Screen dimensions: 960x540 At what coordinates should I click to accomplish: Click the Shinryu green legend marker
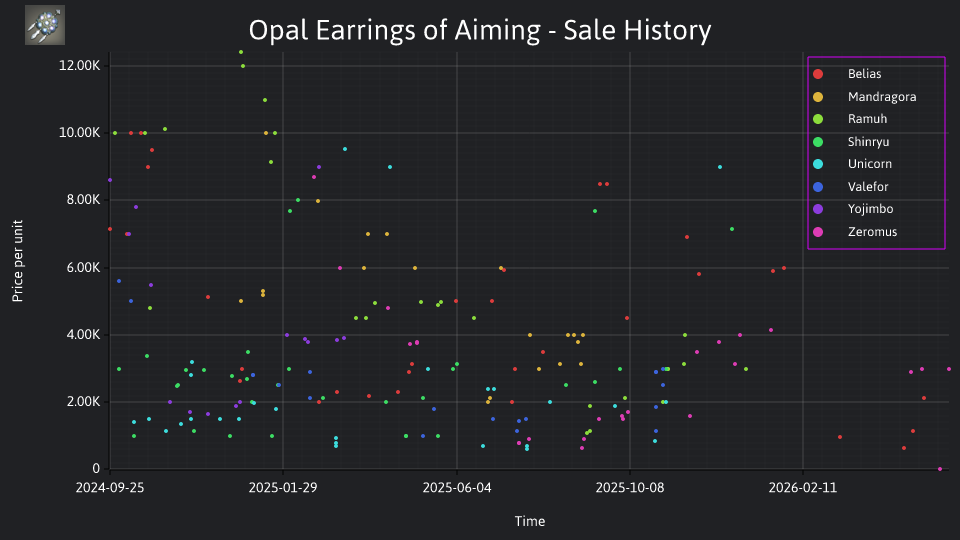(818, 142)
